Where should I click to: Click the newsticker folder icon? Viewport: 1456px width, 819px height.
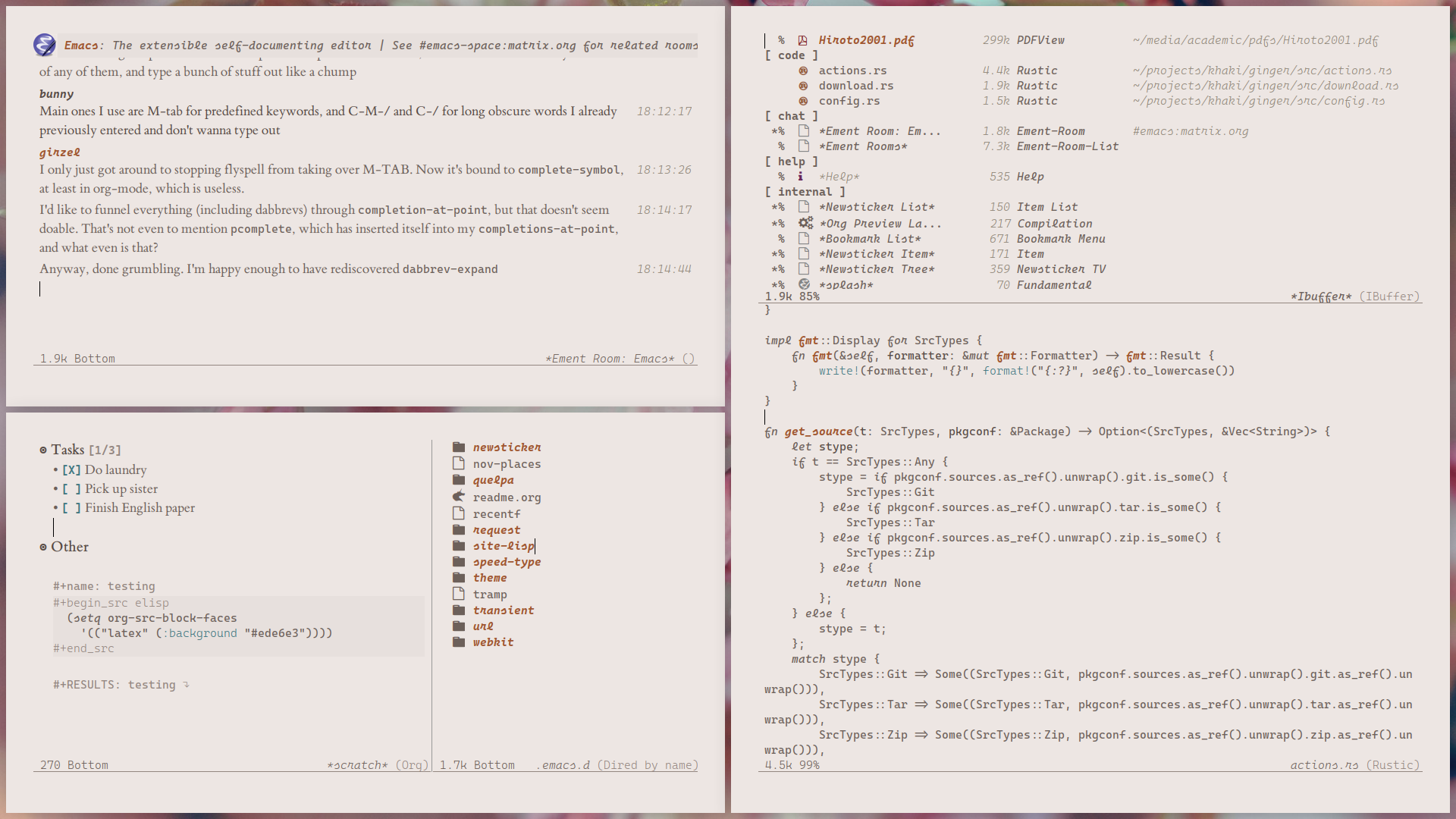(x=459, y=447)
